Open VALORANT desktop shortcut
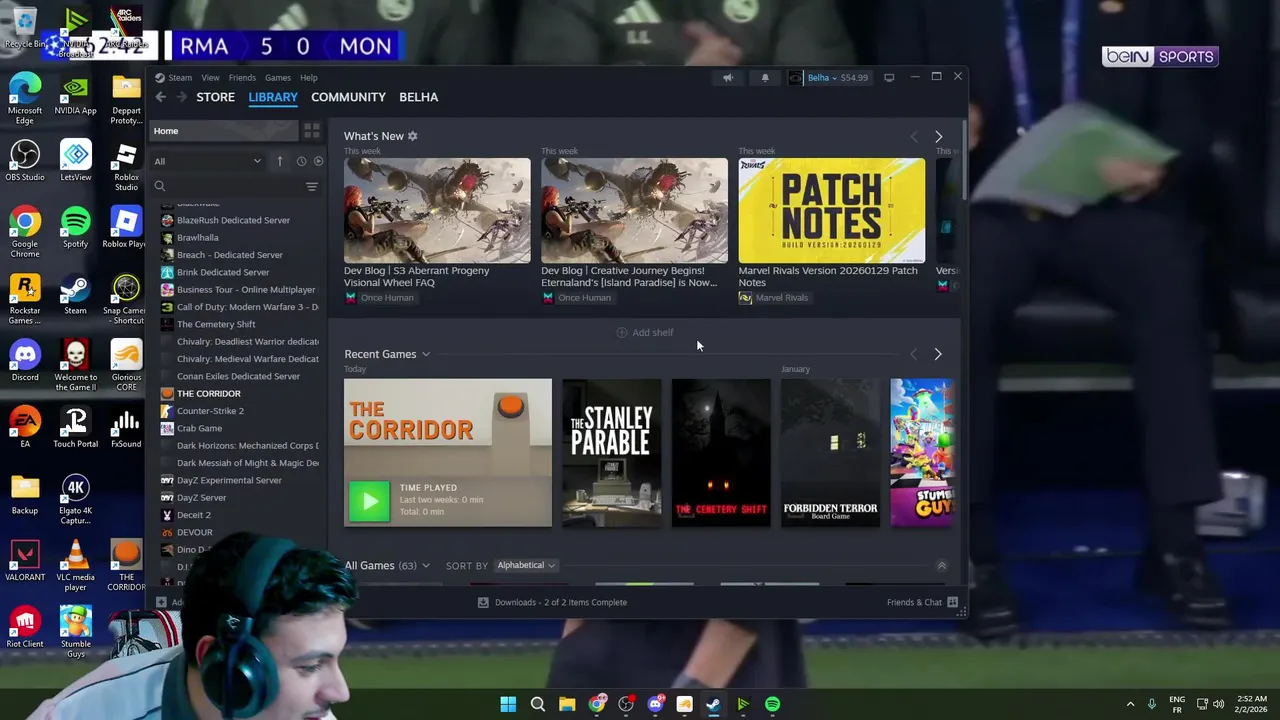The width and height of the screenshot is (1280, 720). pos(25,560)
